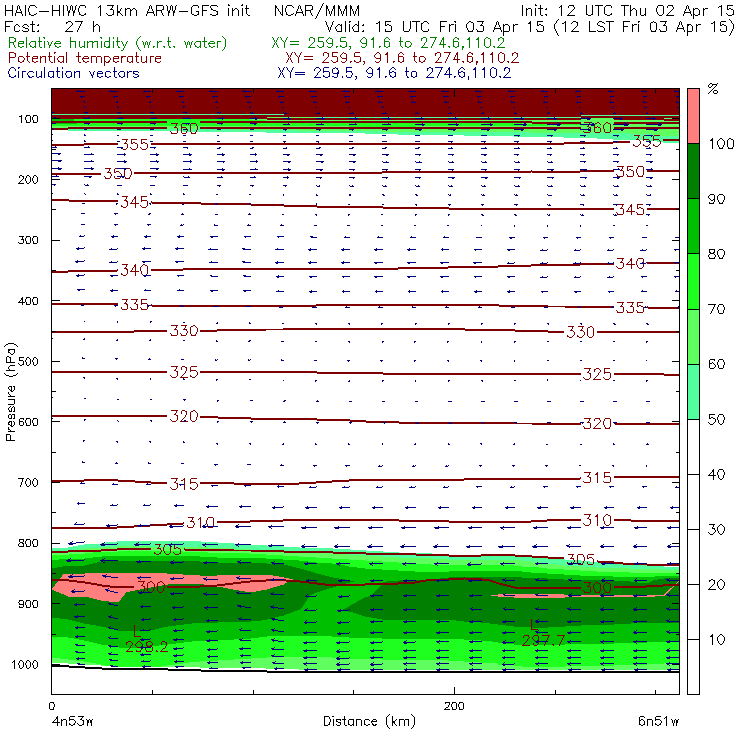
Task: Click the right "340" contour label
Action: 631,263
